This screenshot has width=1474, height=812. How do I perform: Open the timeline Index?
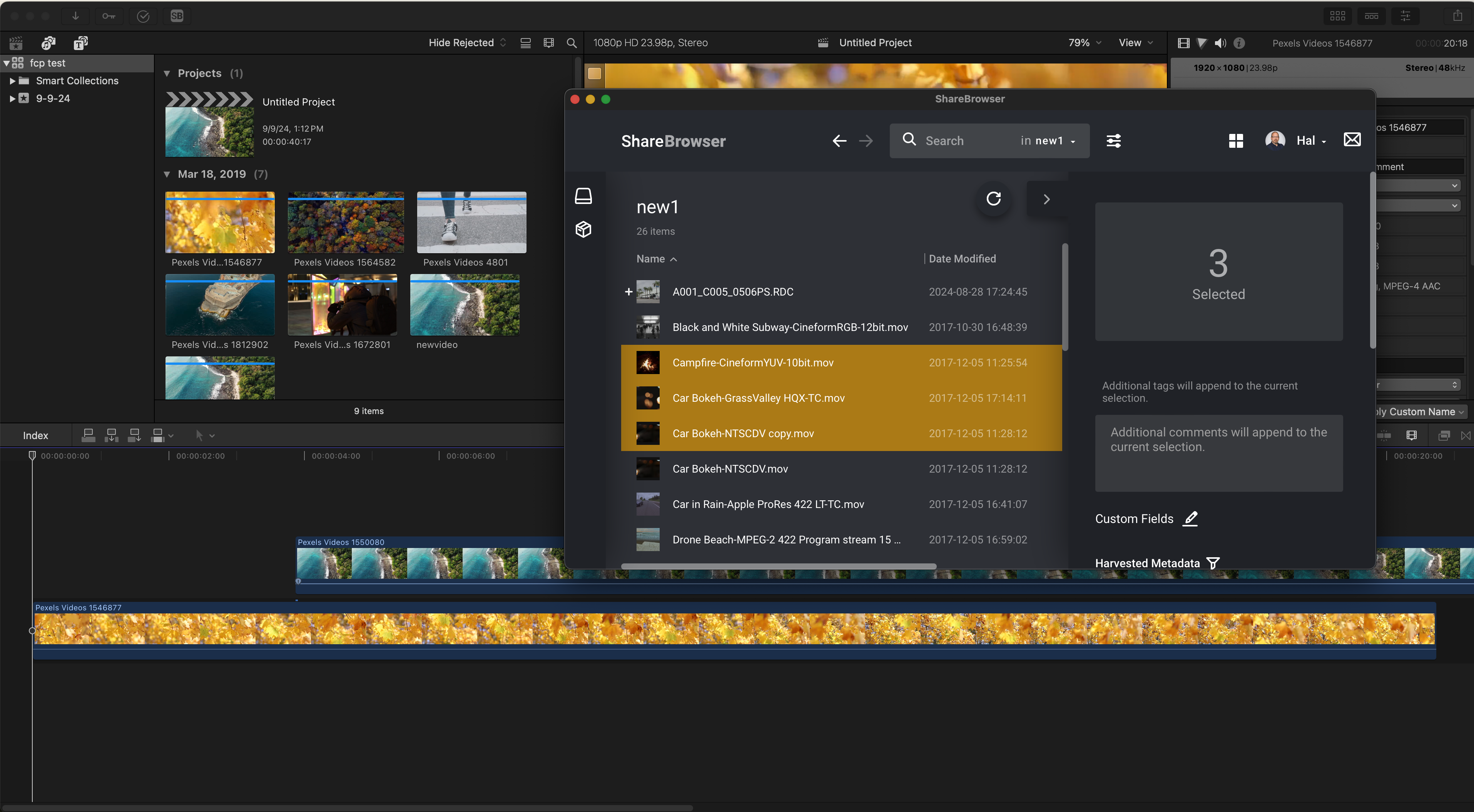point(35,436)
